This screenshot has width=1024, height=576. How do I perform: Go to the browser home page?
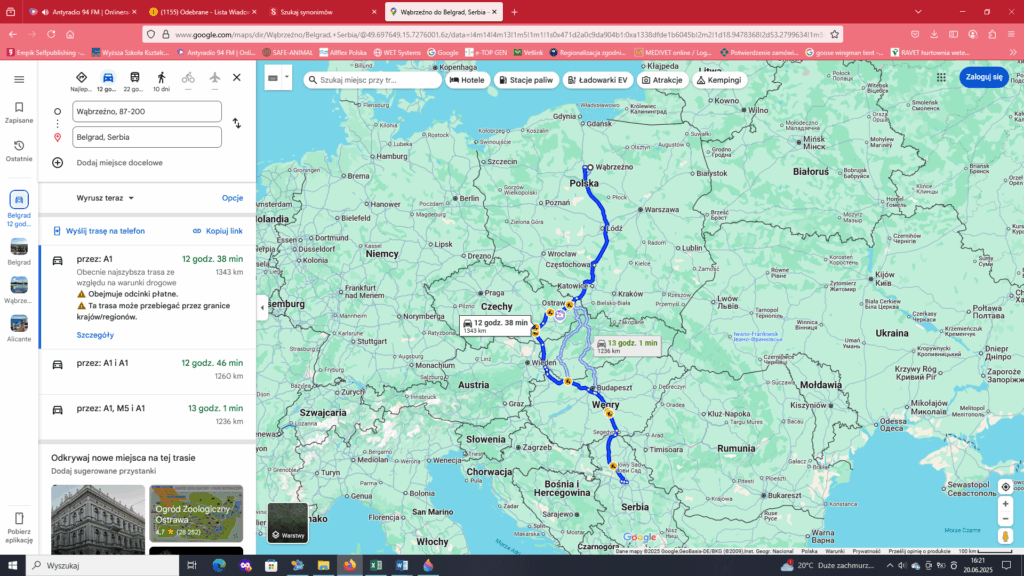click(x=71, y=34)
